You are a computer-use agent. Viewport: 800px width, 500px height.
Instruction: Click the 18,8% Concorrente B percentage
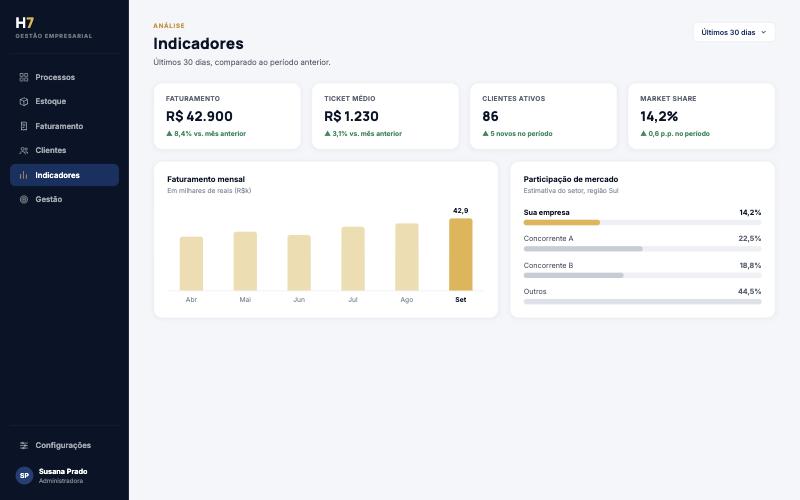(x=750, y=265)
